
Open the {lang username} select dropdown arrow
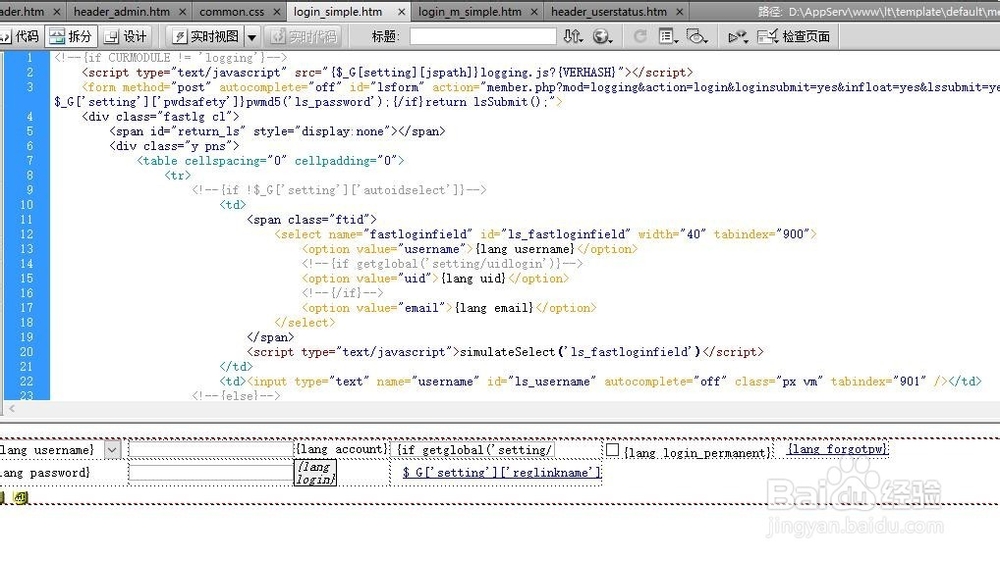point(112,450)
